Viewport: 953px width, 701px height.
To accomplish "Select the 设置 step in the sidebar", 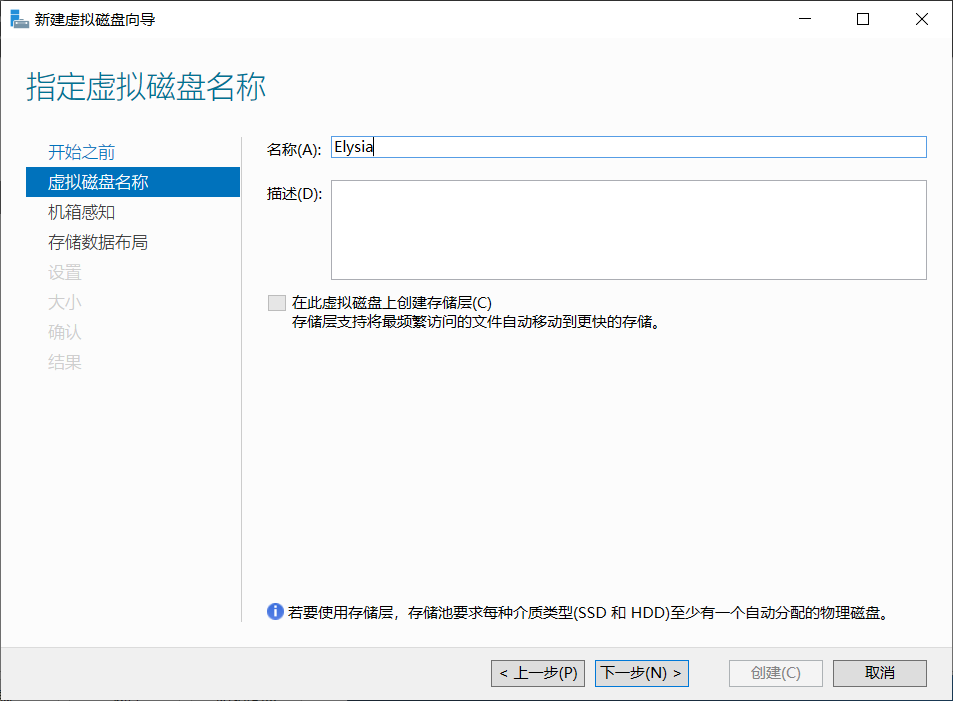I will 64,272.
